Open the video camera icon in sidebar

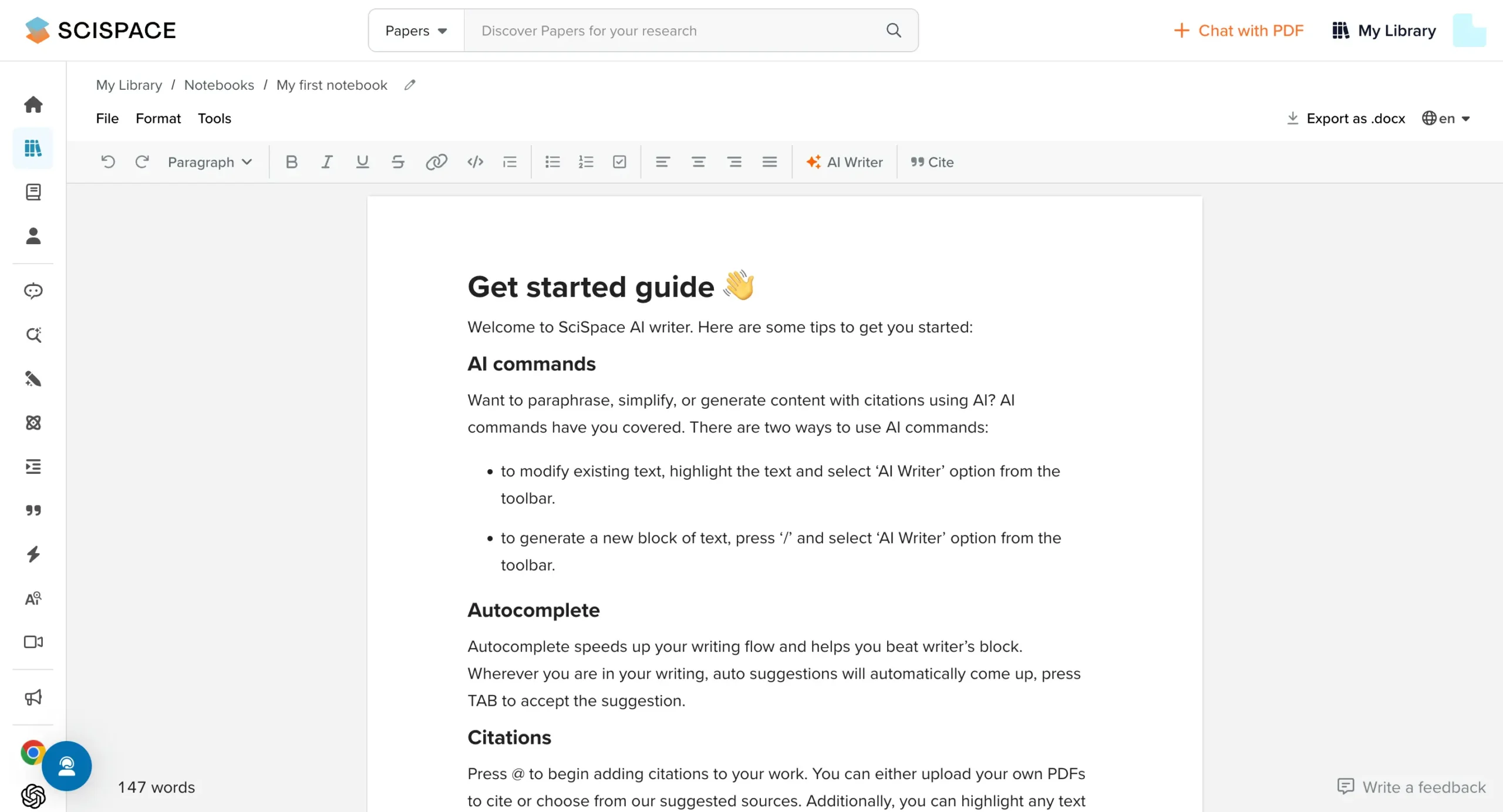[x=33, y=642]
